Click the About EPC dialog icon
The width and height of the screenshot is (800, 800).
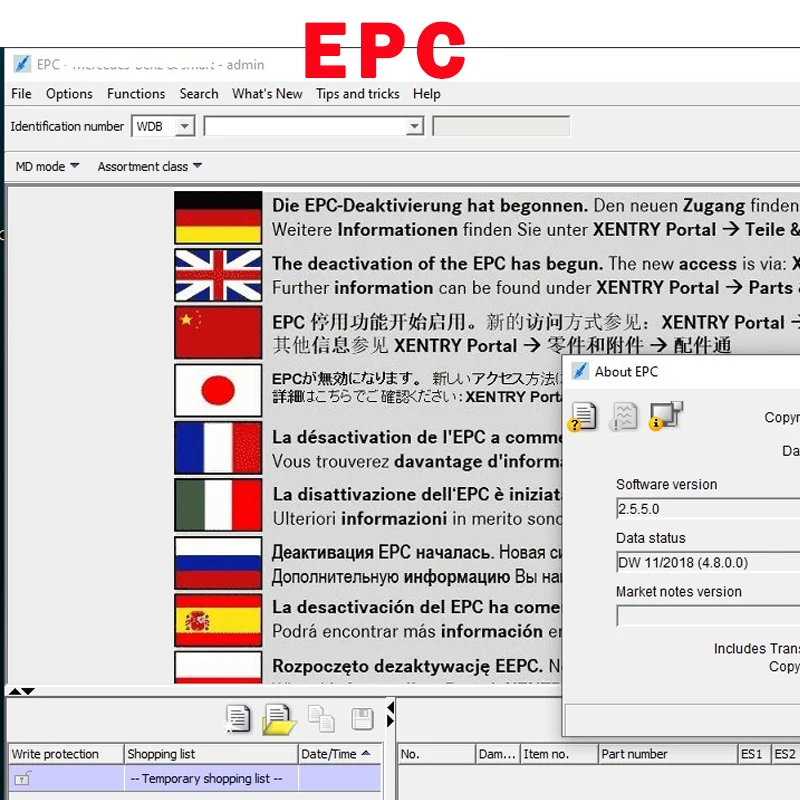click(x=580, y=371)
